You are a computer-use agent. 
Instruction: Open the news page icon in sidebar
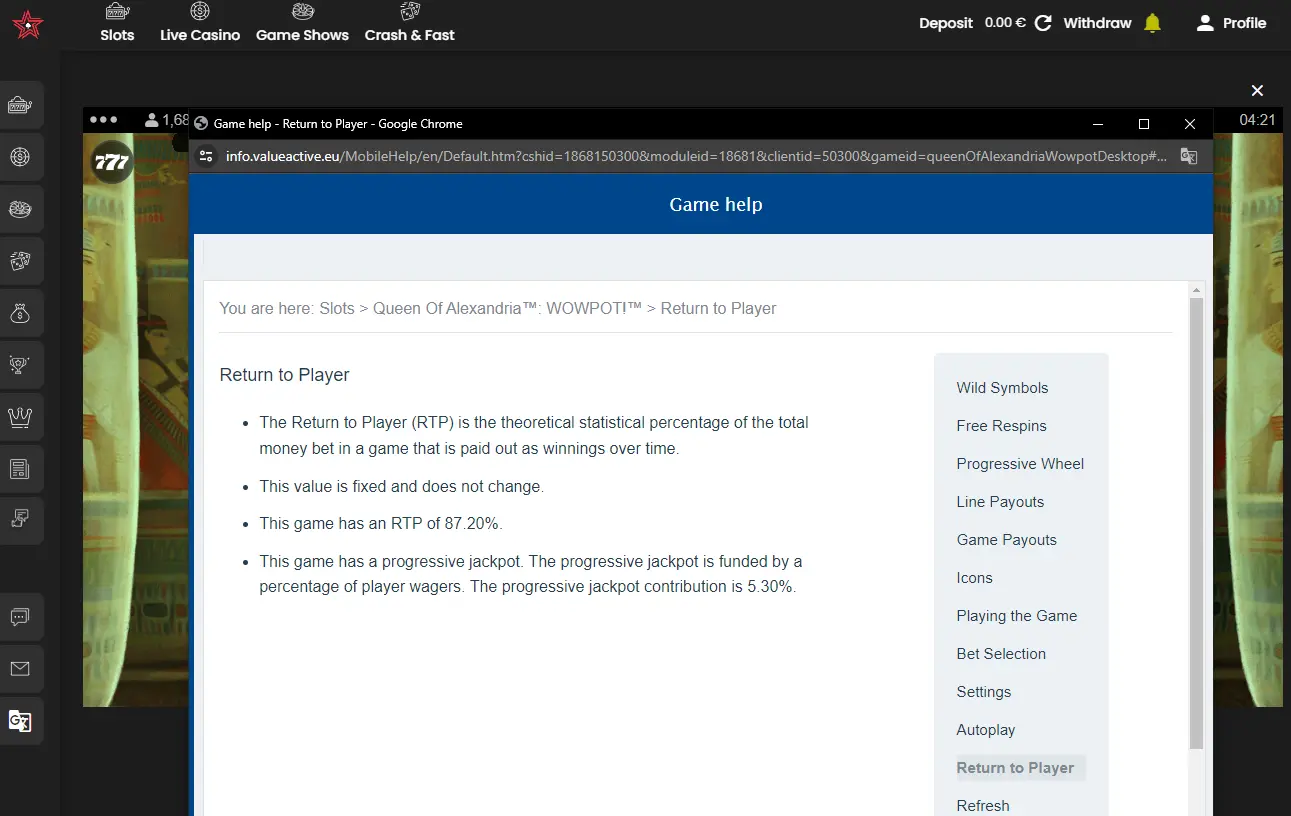click(20, 469)
